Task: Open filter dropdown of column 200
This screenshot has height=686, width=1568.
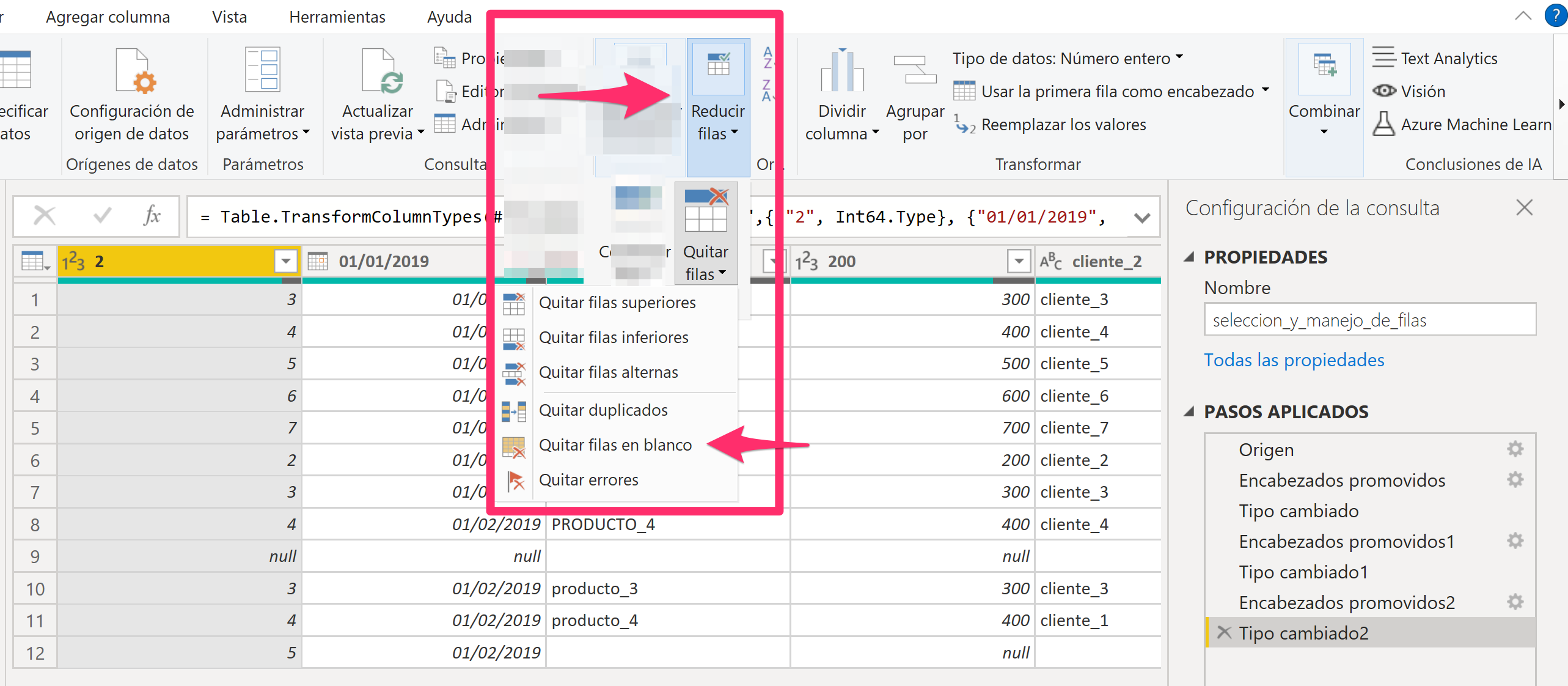Action: [x=1019, y=262]
